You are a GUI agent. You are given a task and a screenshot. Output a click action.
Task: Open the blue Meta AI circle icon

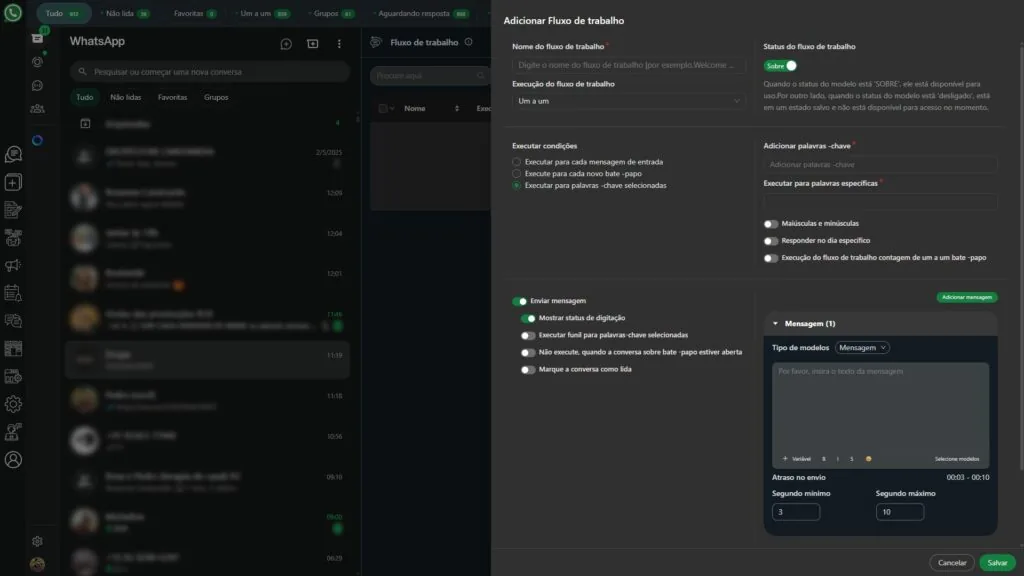click(37, 140)
